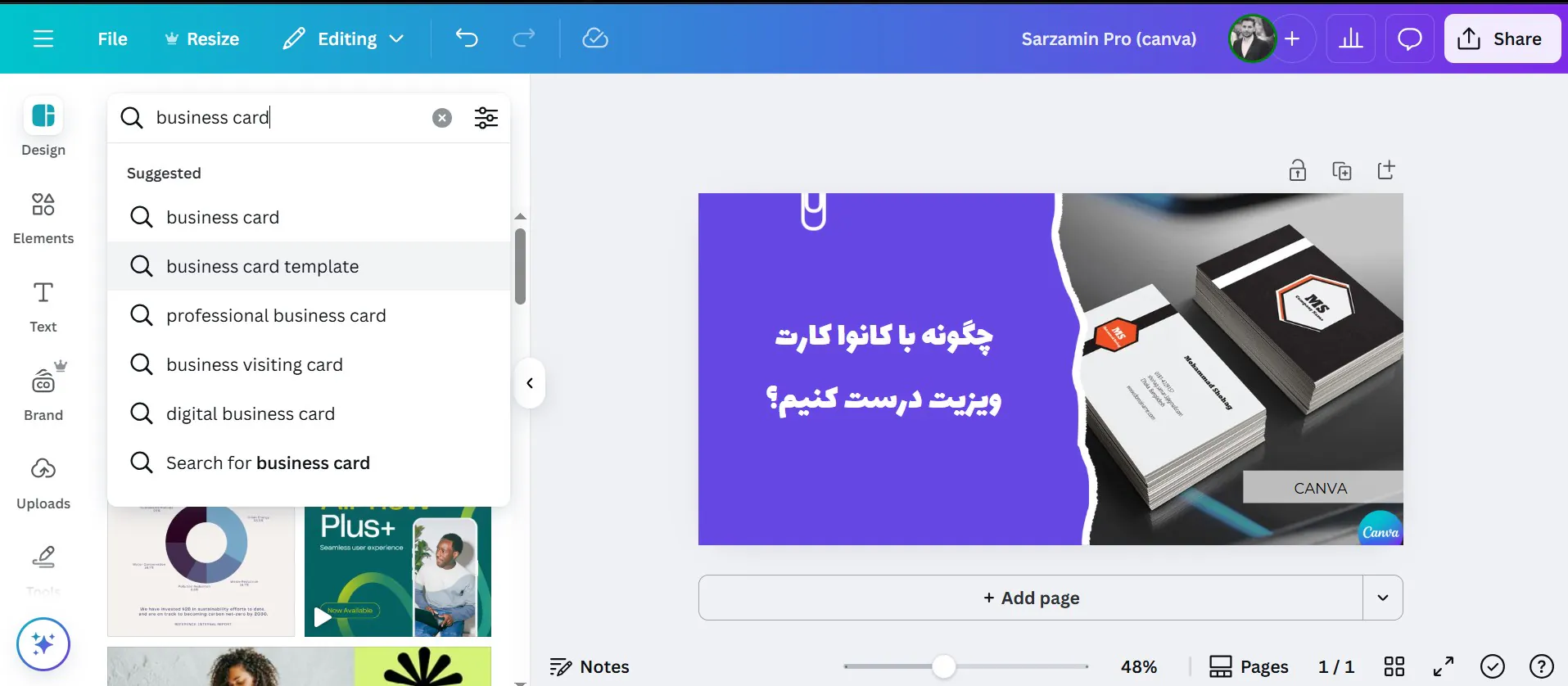Open the Notes panel
The height and width of the screenshot is (686, 1568).
click(x=590, y=666)
